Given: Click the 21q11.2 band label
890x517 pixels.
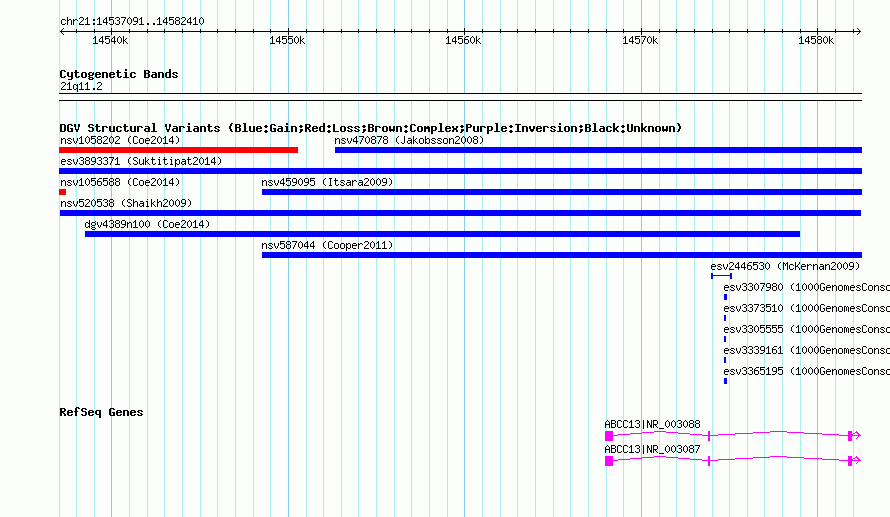Looking at the screenshot, I should point(81,86).
